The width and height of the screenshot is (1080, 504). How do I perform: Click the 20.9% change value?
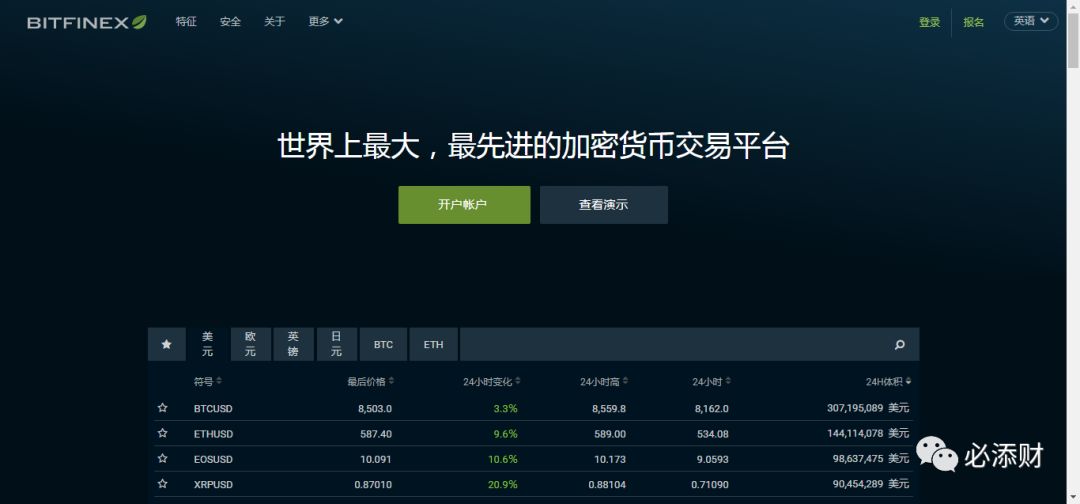503,485
